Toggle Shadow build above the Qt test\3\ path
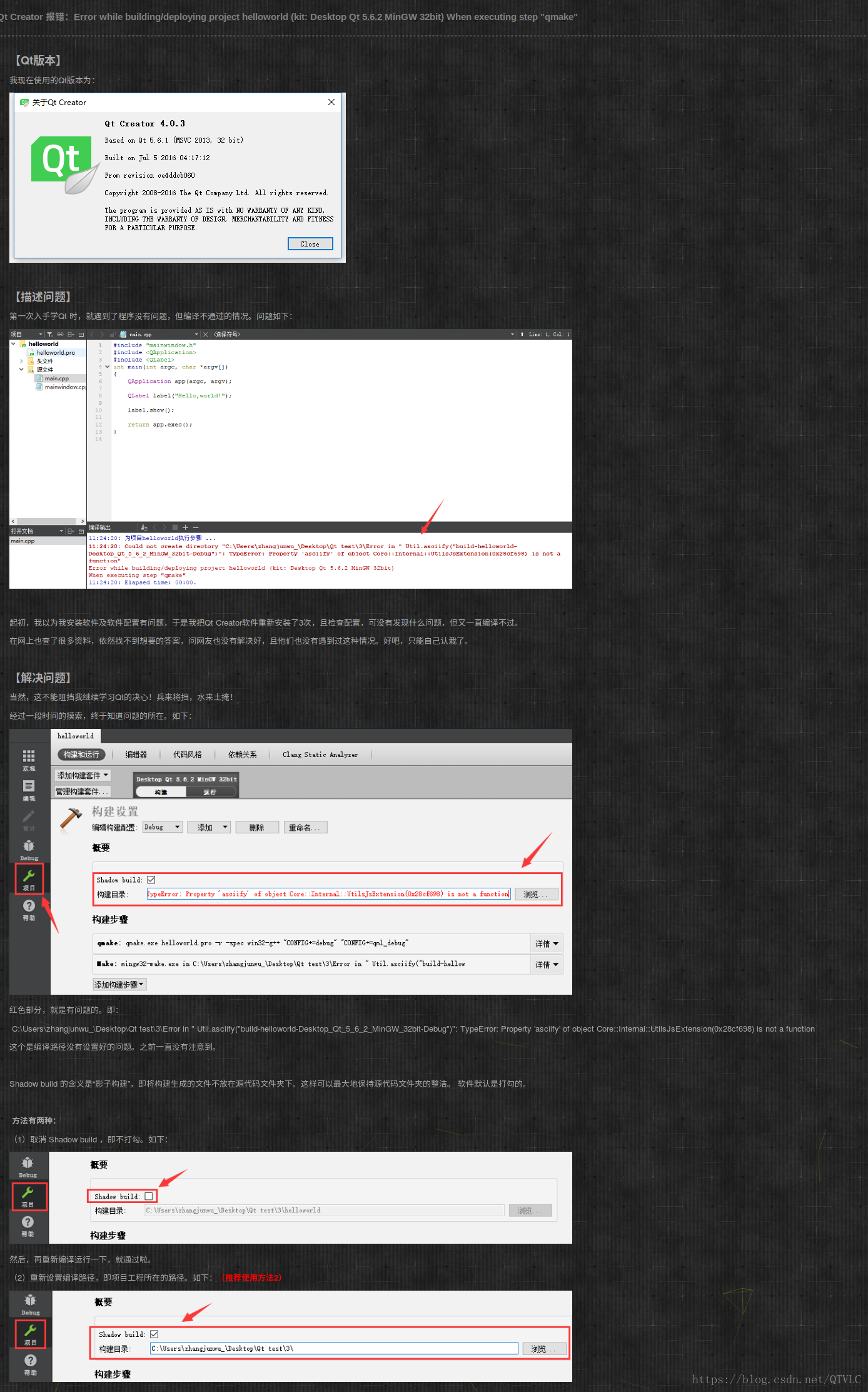 tap(154, 1334)
